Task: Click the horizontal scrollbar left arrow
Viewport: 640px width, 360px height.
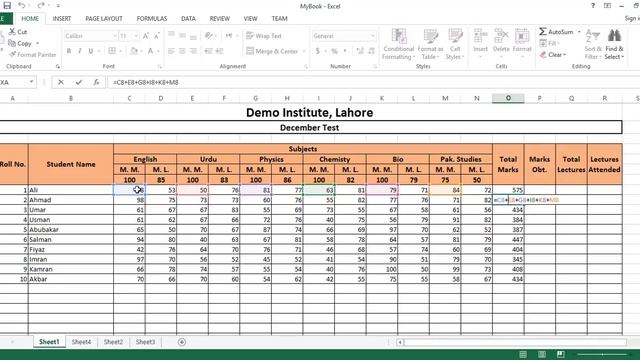Action: (400, 342)
